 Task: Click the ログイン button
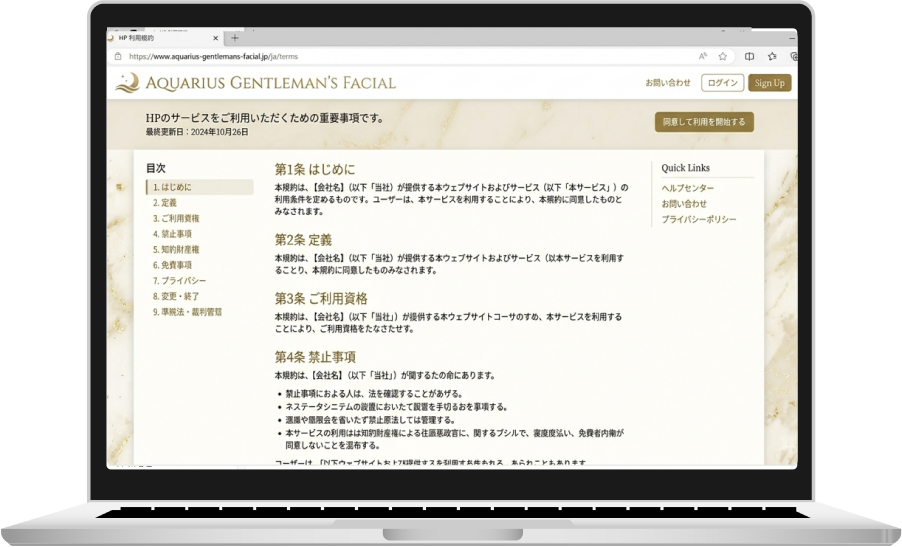click(723, 83)
